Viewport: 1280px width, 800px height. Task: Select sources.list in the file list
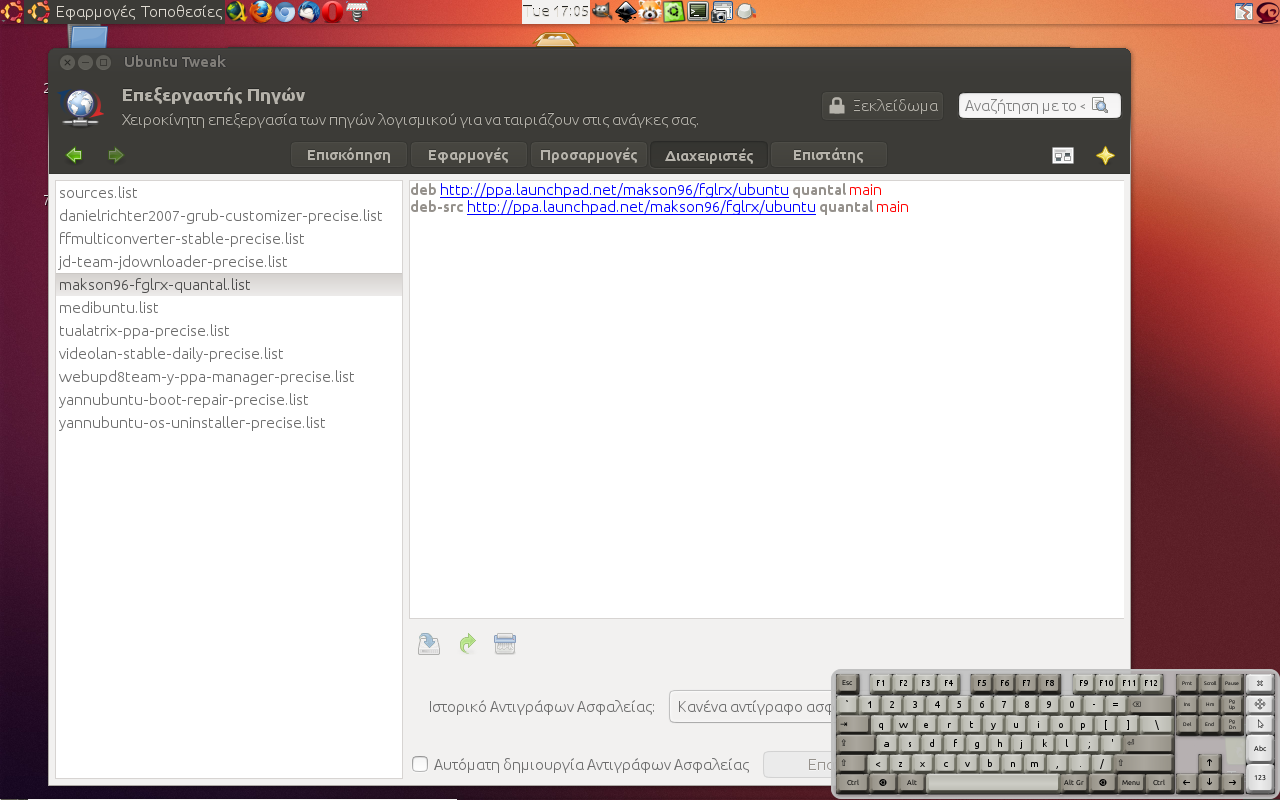(x=229, y=193)
